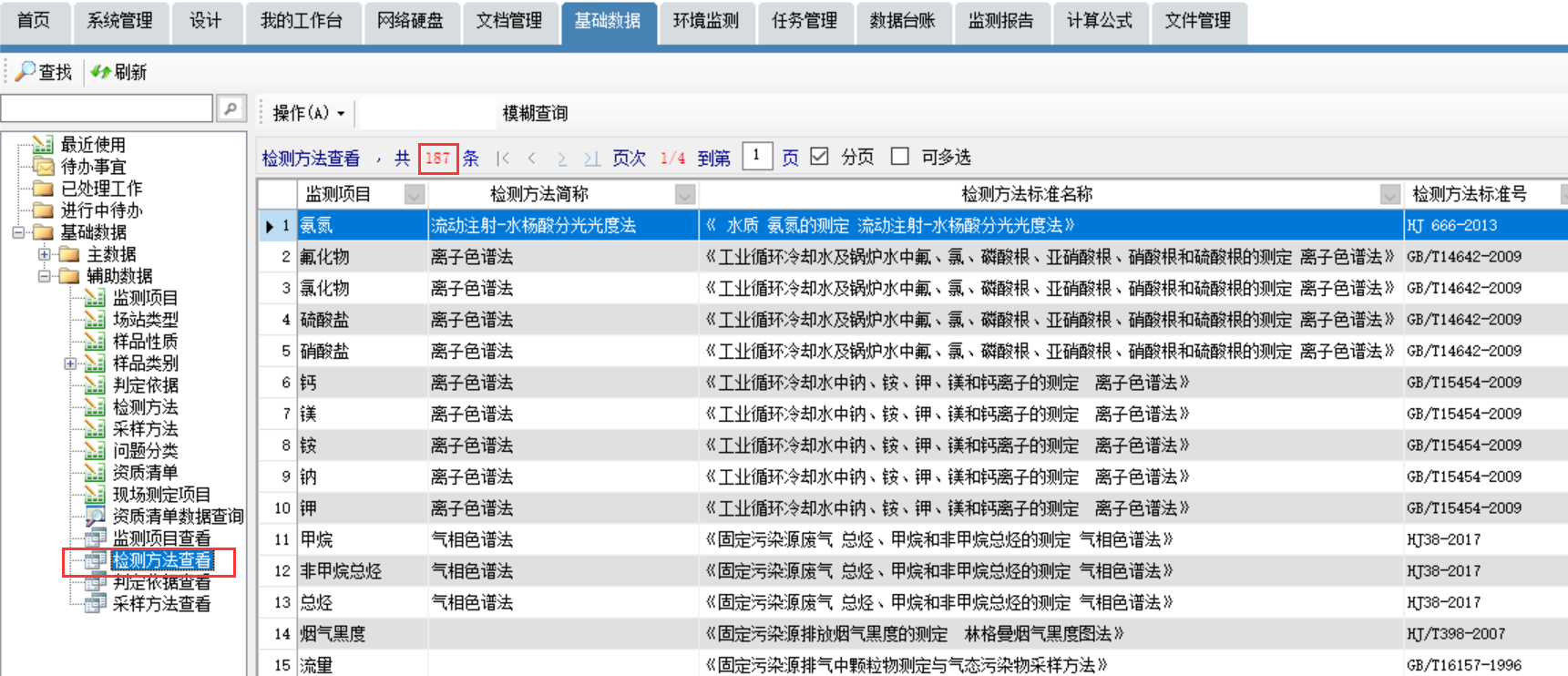Click the 模糊查询 search input field
The image size is (1568, 676).
[426, 113]
